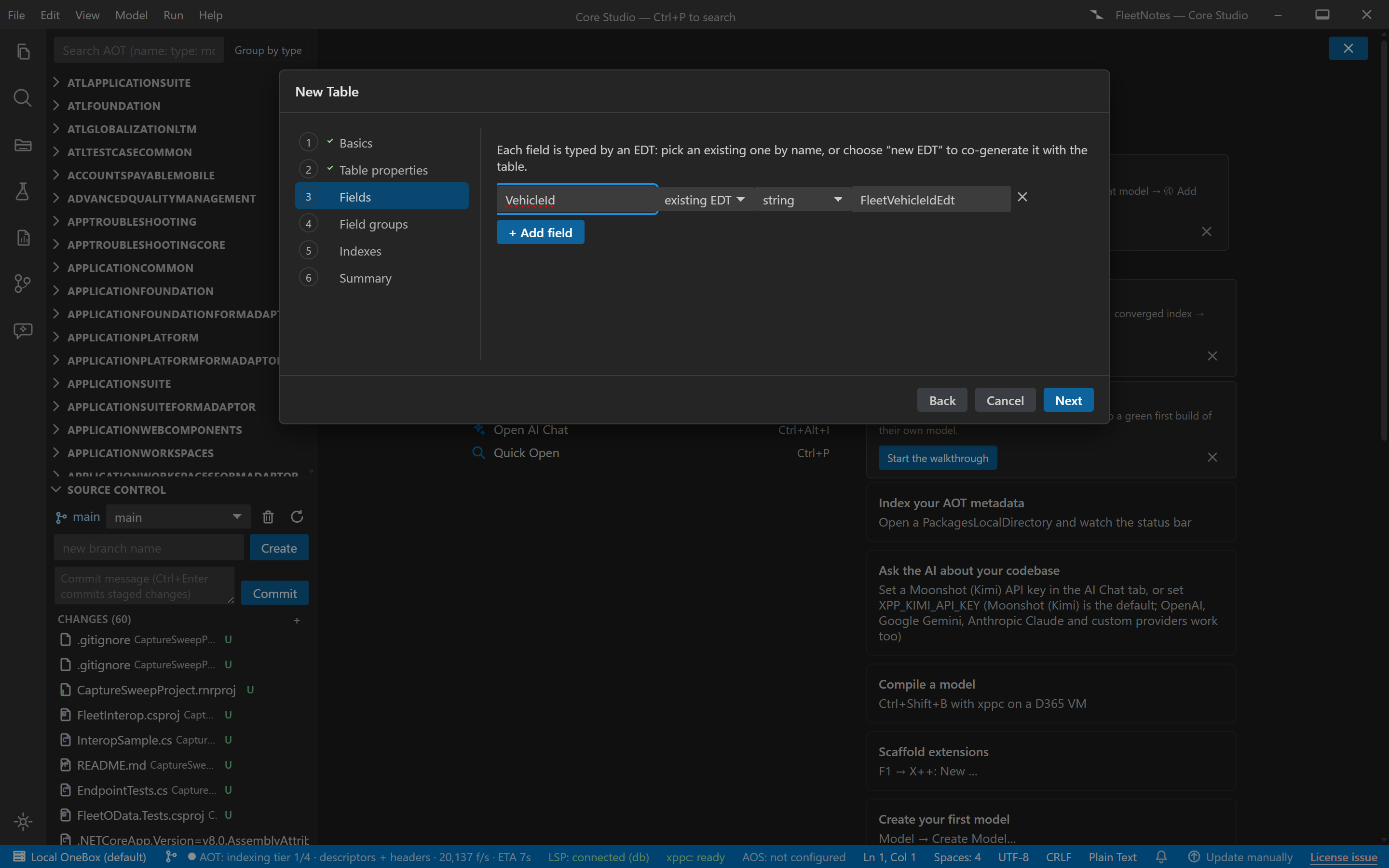This screenshot has height=868, width=1389.
Task: Close the welcome panel with blue X
Action: (1348, 48)
